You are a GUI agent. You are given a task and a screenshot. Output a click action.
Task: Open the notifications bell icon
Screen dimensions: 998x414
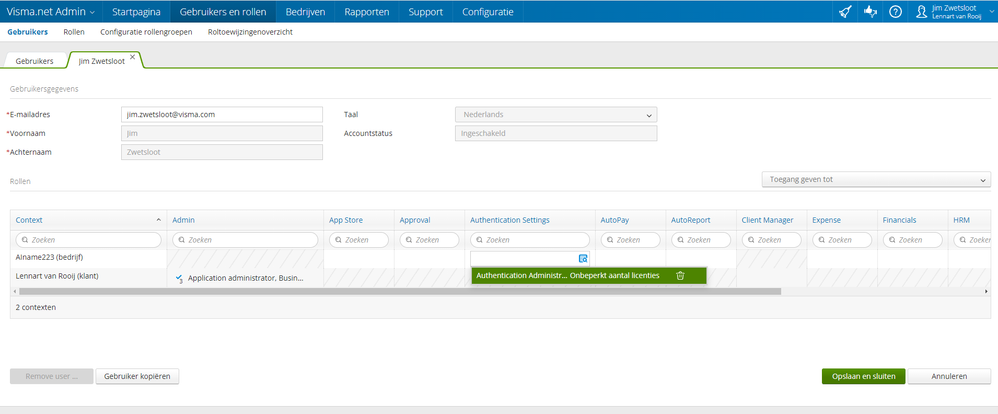845,11
